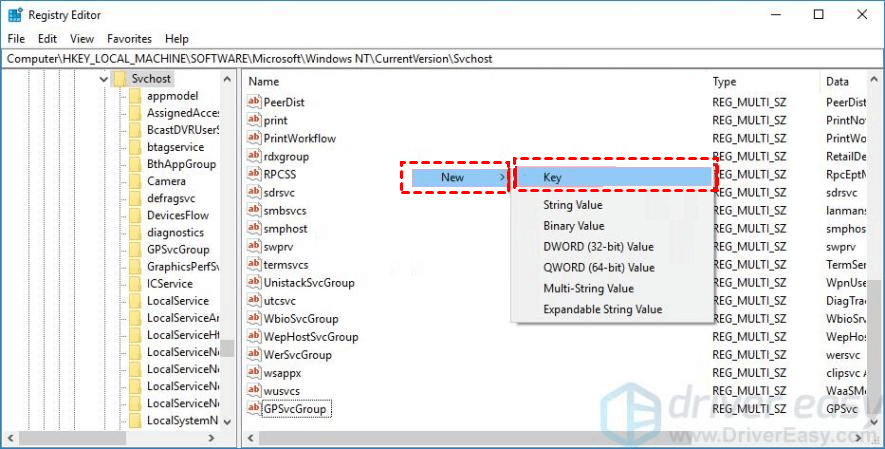885x449 pixels.
Task: Select the print value icon
Action: [x=254, y=120]
